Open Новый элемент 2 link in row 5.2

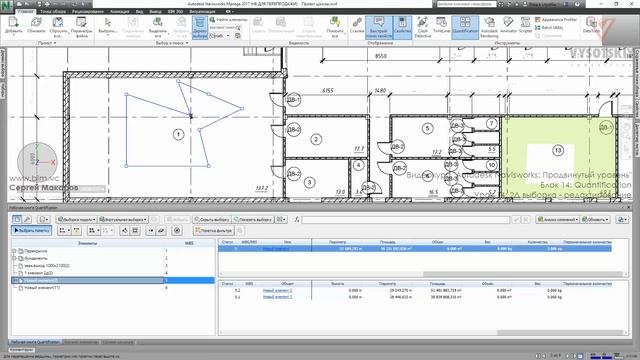point(277,291)
